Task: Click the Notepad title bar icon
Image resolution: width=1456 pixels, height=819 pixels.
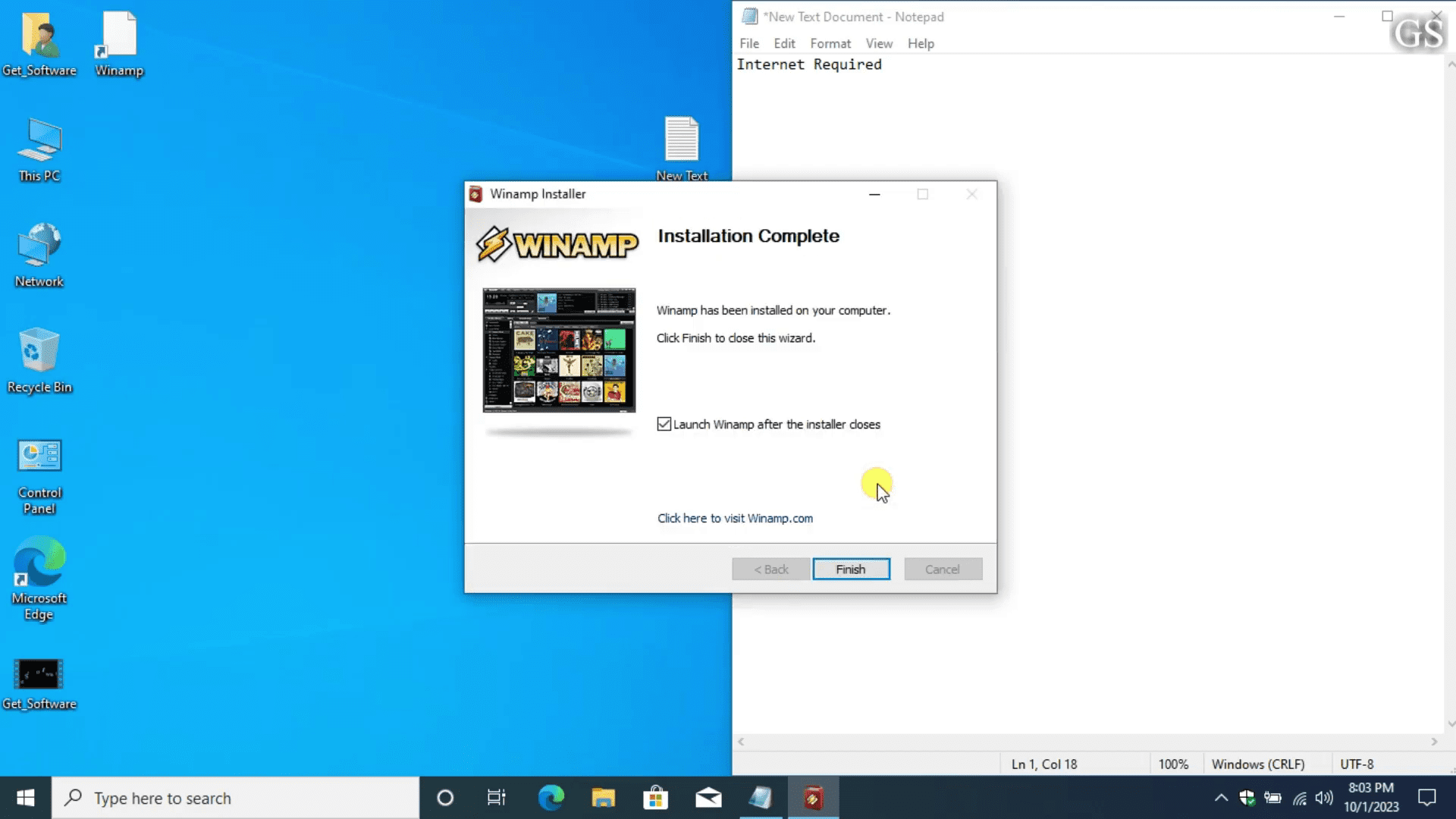Action: tap(749, 17)
